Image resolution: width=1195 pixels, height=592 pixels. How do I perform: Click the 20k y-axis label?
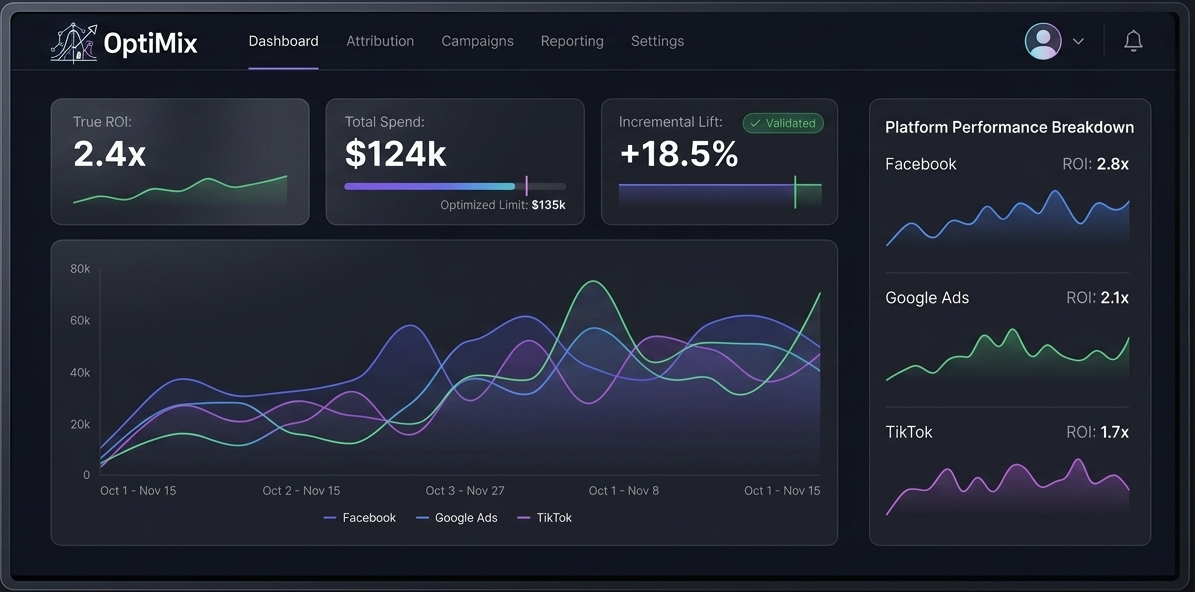[x=80, y=424]
